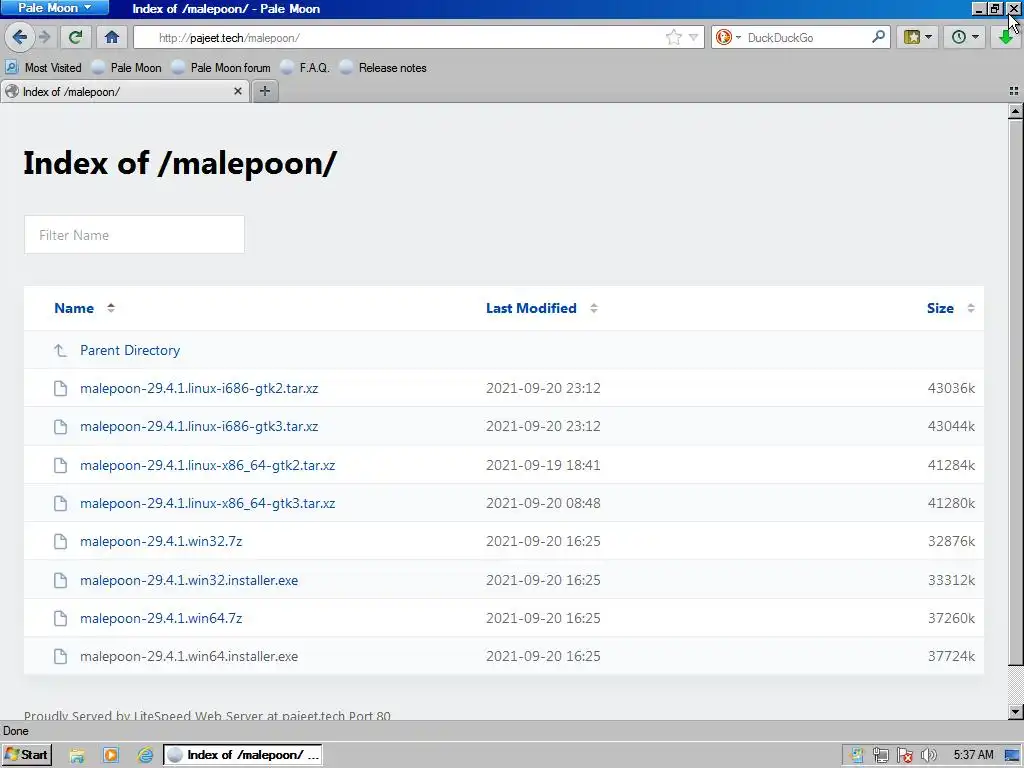This screenshot has width=1024, height=768.
Task: Launch the media player quick launch icon
Action: click(111, 756)
